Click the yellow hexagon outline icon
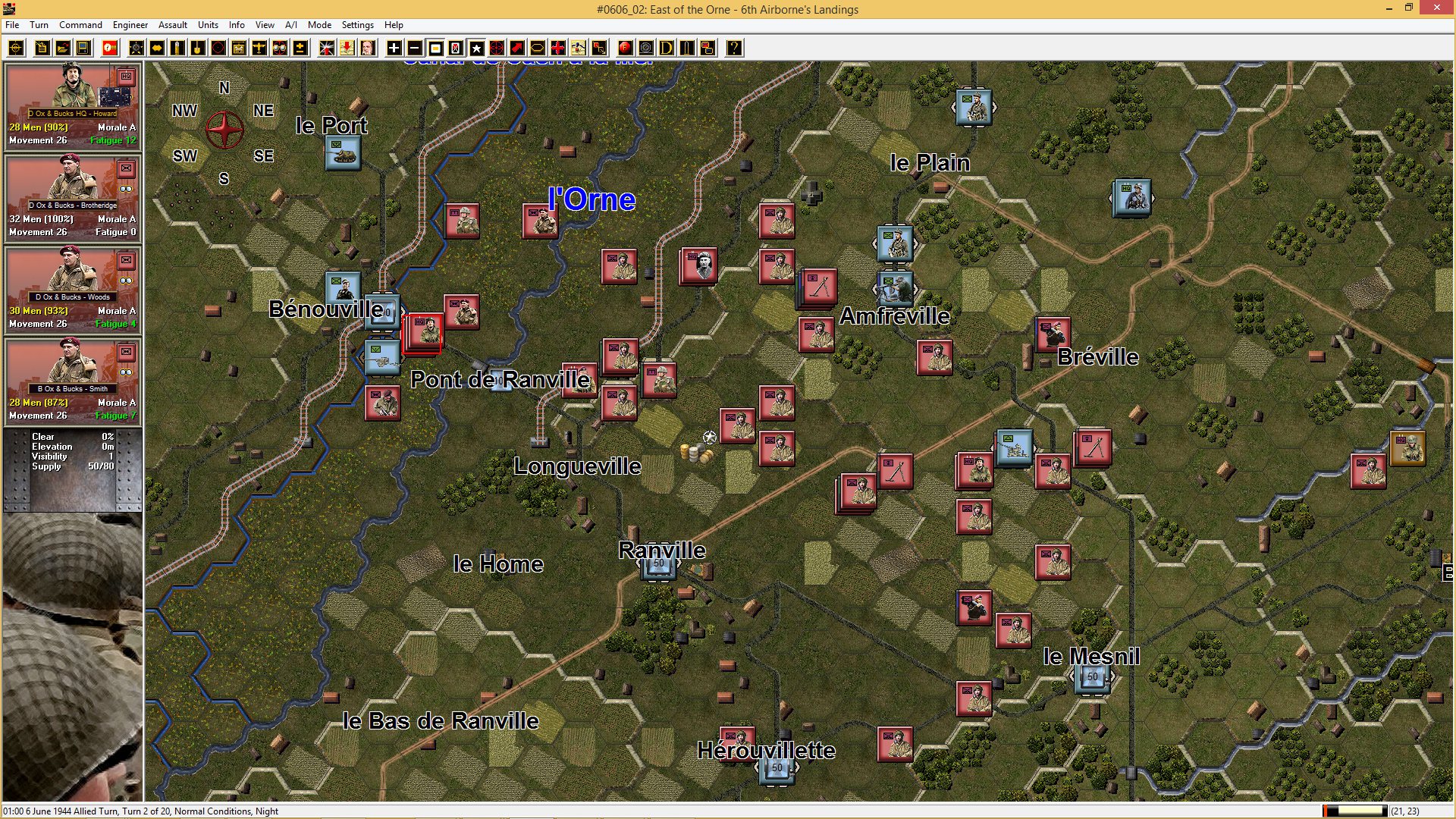The height and width of the screenshot is (819, 1456). pos(537,48)
